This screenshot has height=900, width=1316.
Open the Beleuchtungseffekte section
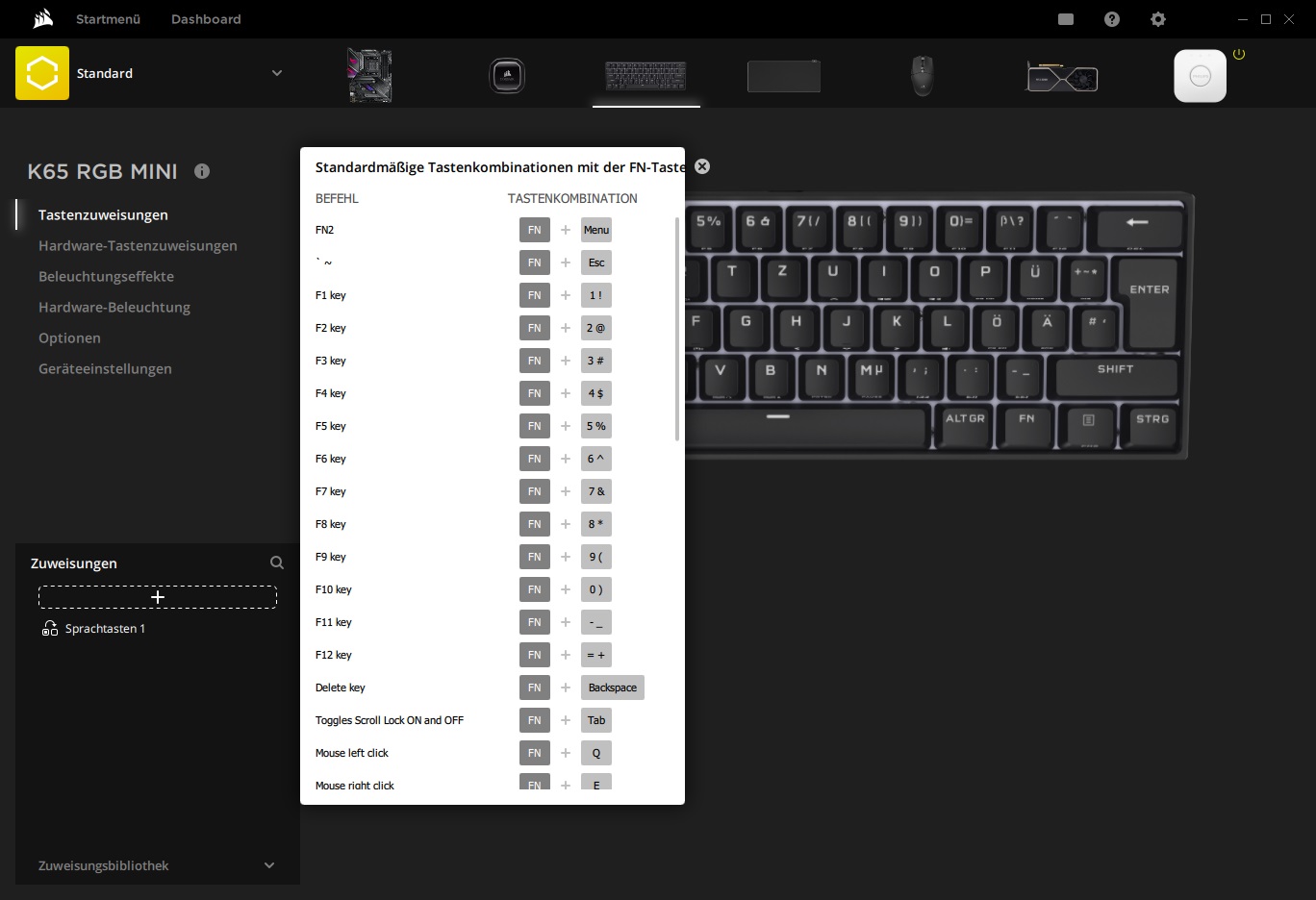click(106, 276)
